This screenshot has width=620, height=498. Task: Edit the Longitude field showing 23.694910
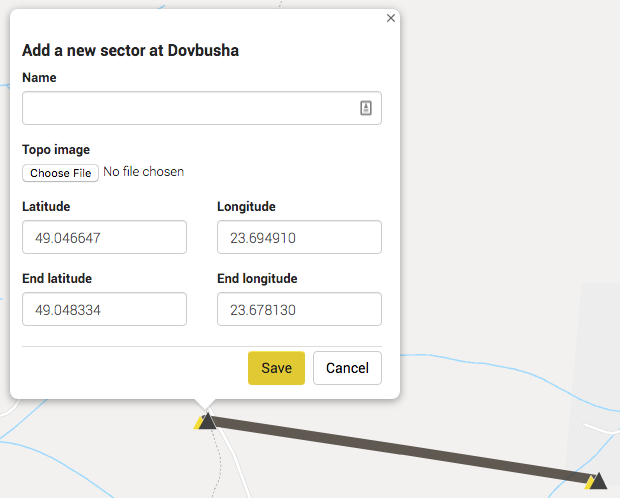pos(299,238)
